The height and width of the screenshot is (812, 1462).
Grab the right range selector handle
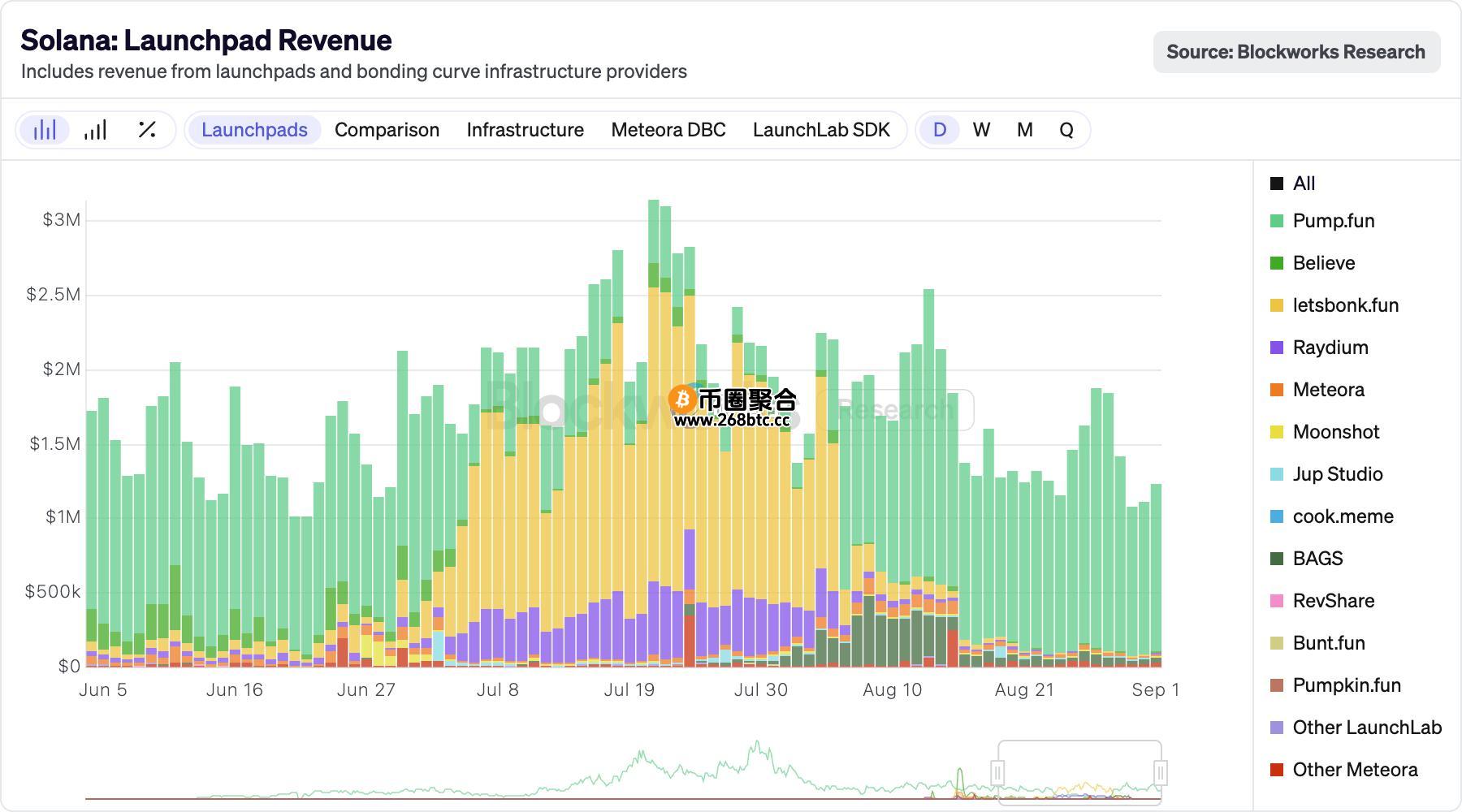(x=1161, y=772)
